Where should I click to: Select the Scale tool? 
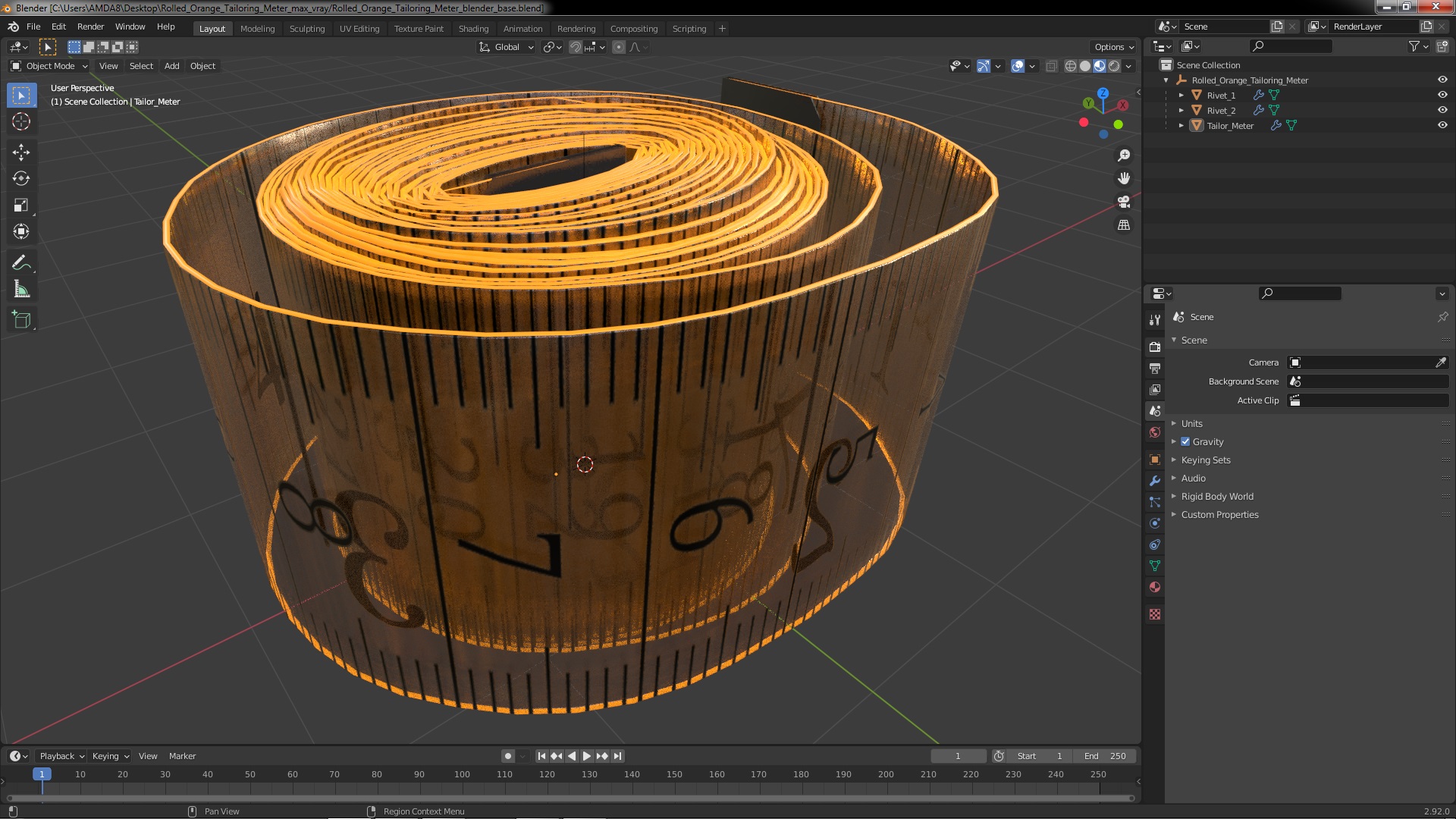click(21, 206)
